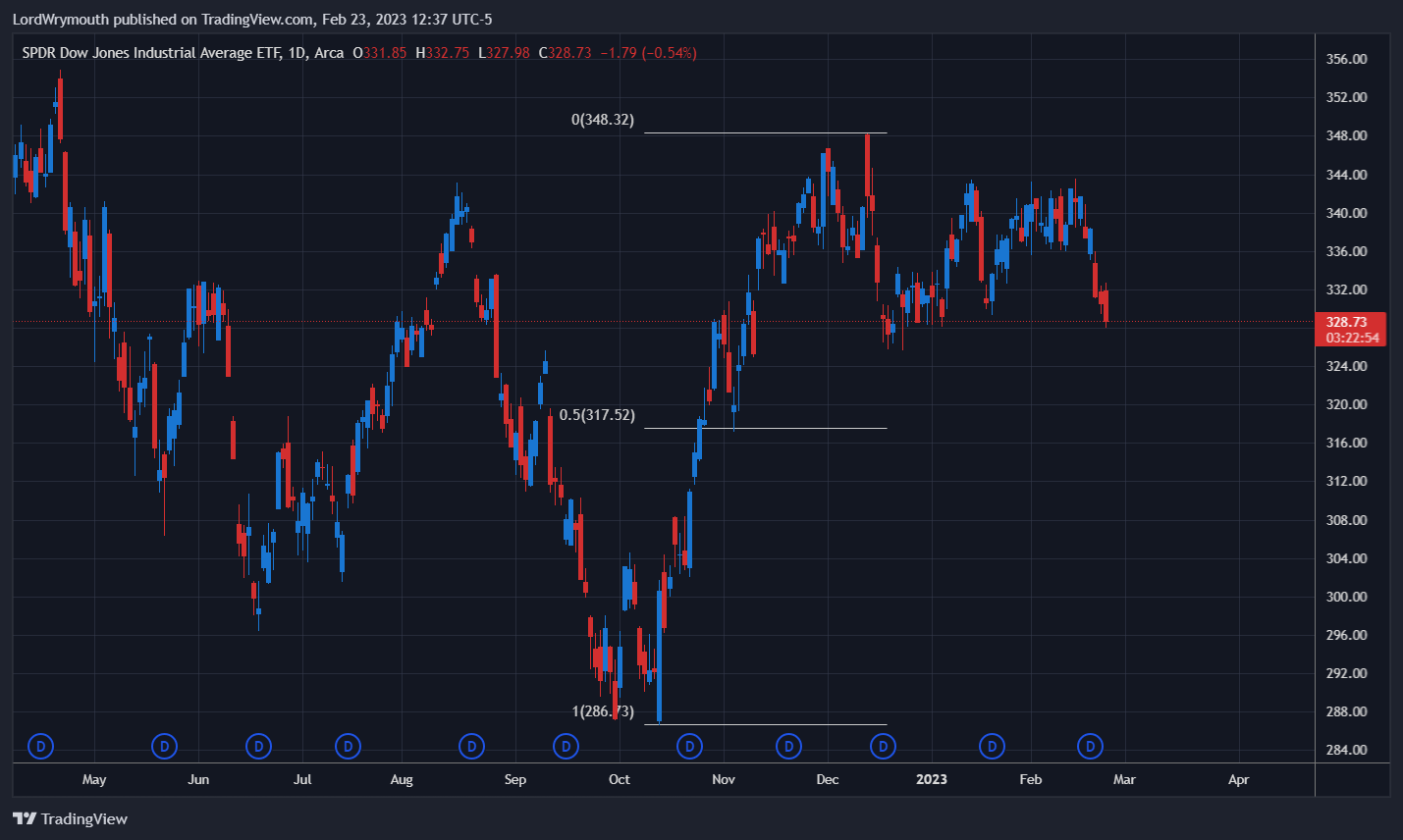Click 284.00 on the price axis
This screenshot has width=1403, height=840.
point(1346,750)
